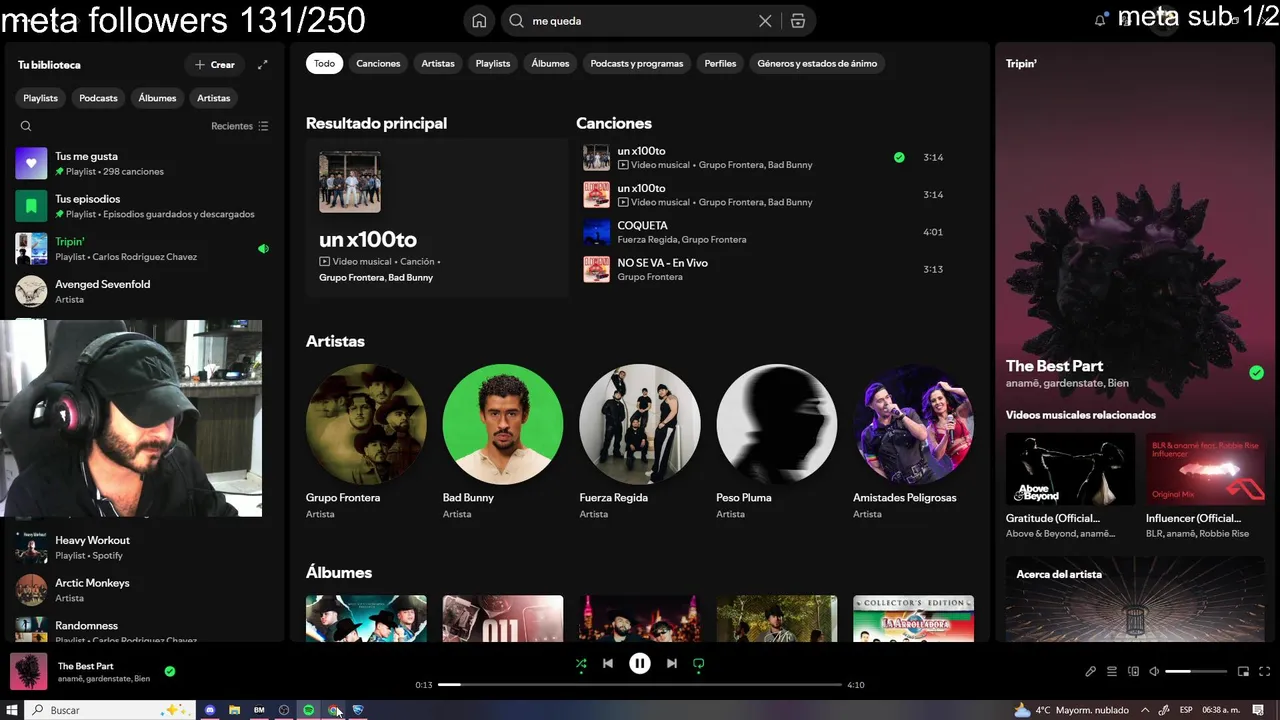Toggle repeat mode
This screenshot has height=720, width=1280.
pyautogui.click(x=699, y=663)
